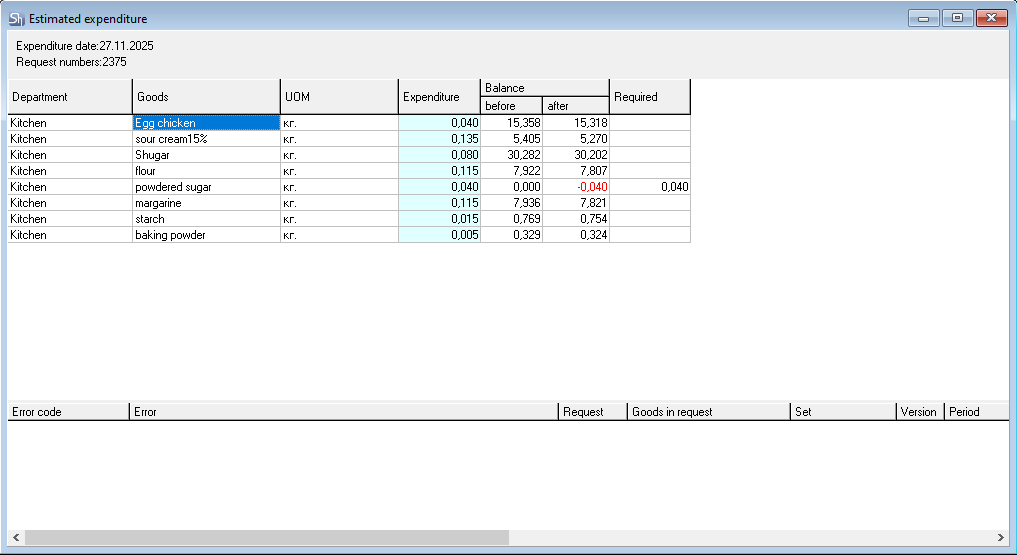The image size is (1017, 555).
Task: Click the negative -0,040 balance value
Action: tap(576, 187)
